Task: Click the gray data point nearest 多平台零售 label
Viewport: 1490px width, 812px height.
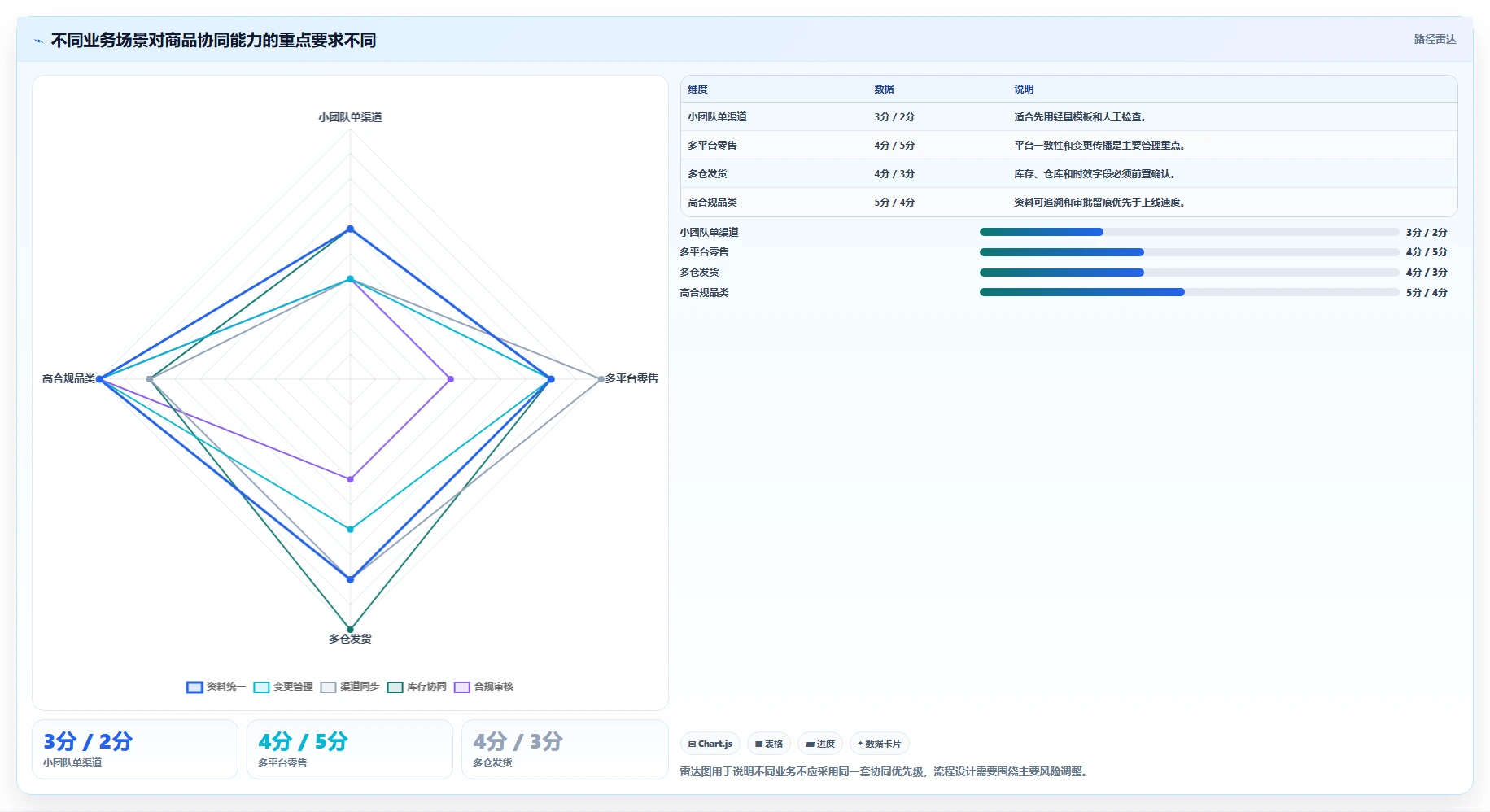Action: click(x=601, y=379)
